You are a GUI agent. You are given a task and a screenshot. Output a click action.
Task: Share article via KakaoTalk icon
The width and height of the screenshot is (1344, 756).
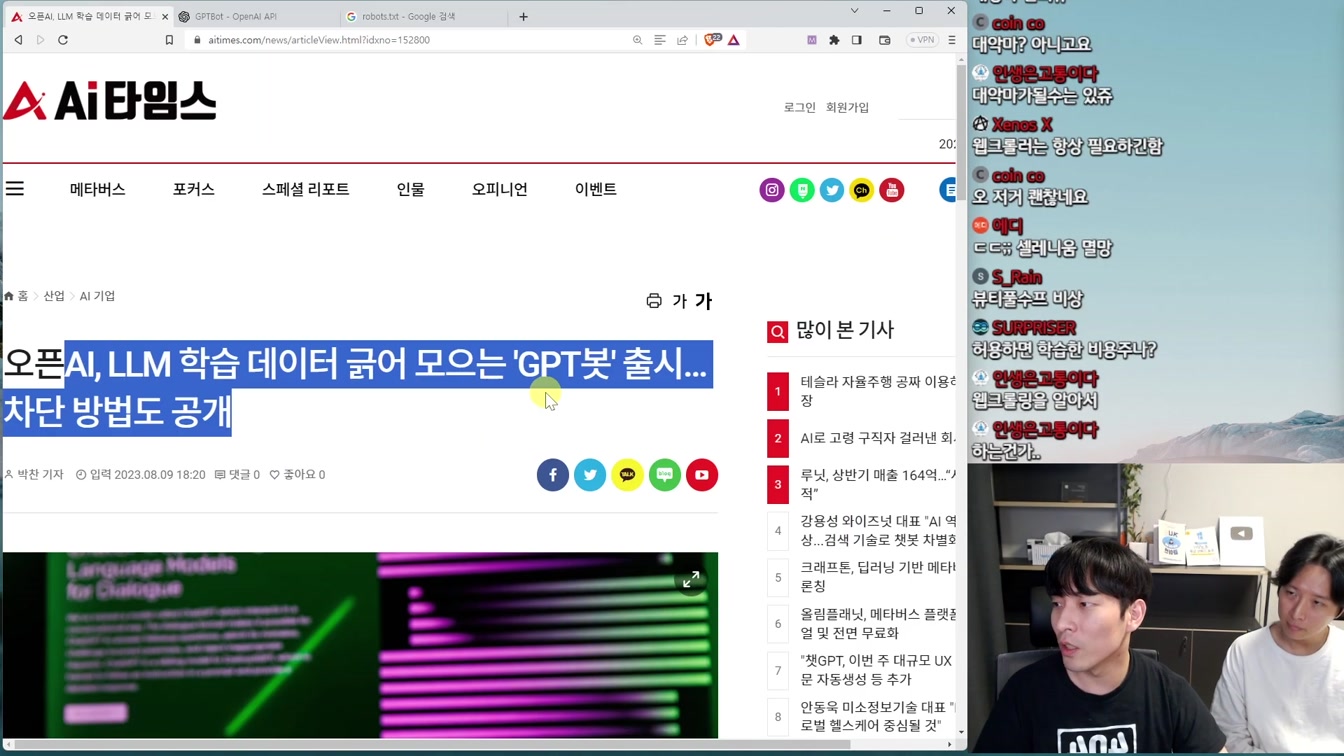(x=627, y=475)
